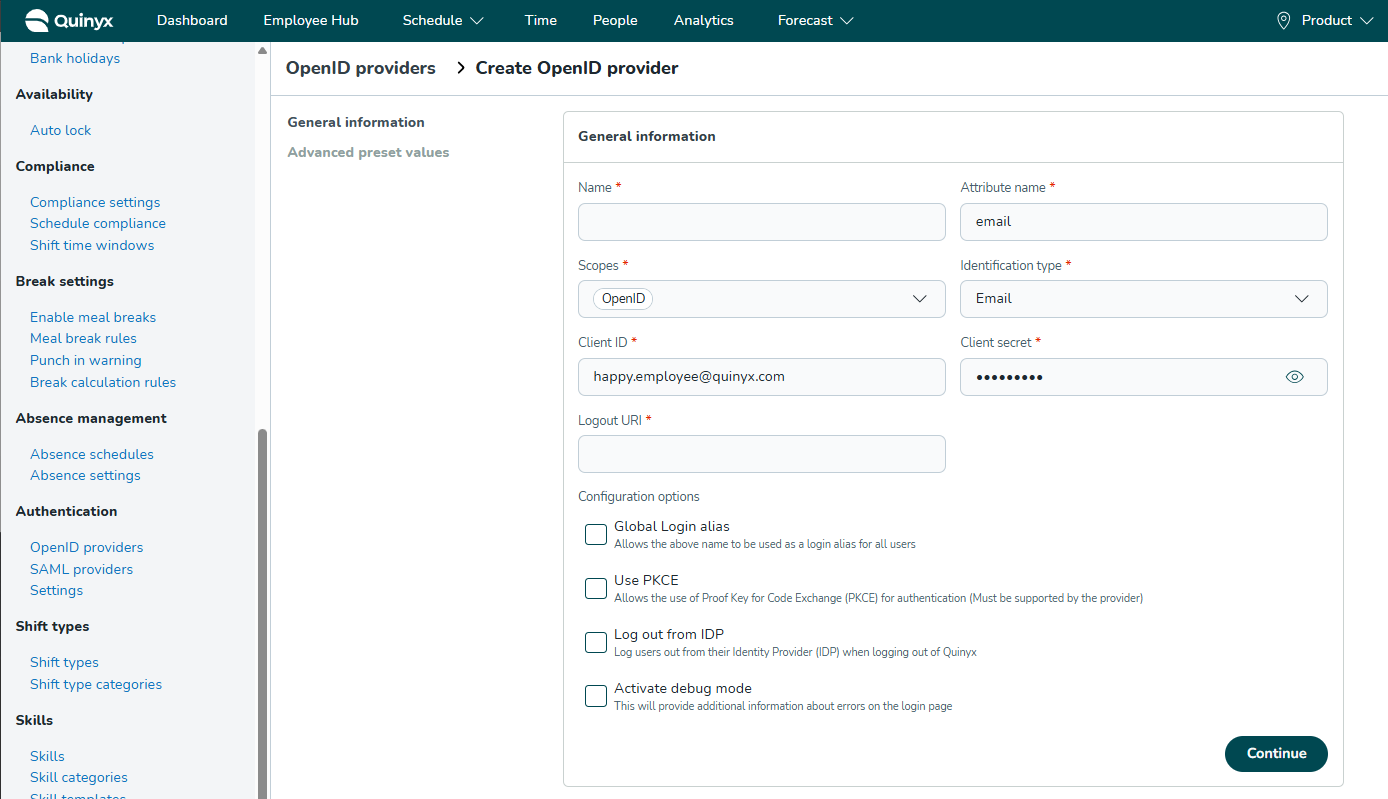
Task: Open the Employee Hub menu item
Action: coord(311,20)
